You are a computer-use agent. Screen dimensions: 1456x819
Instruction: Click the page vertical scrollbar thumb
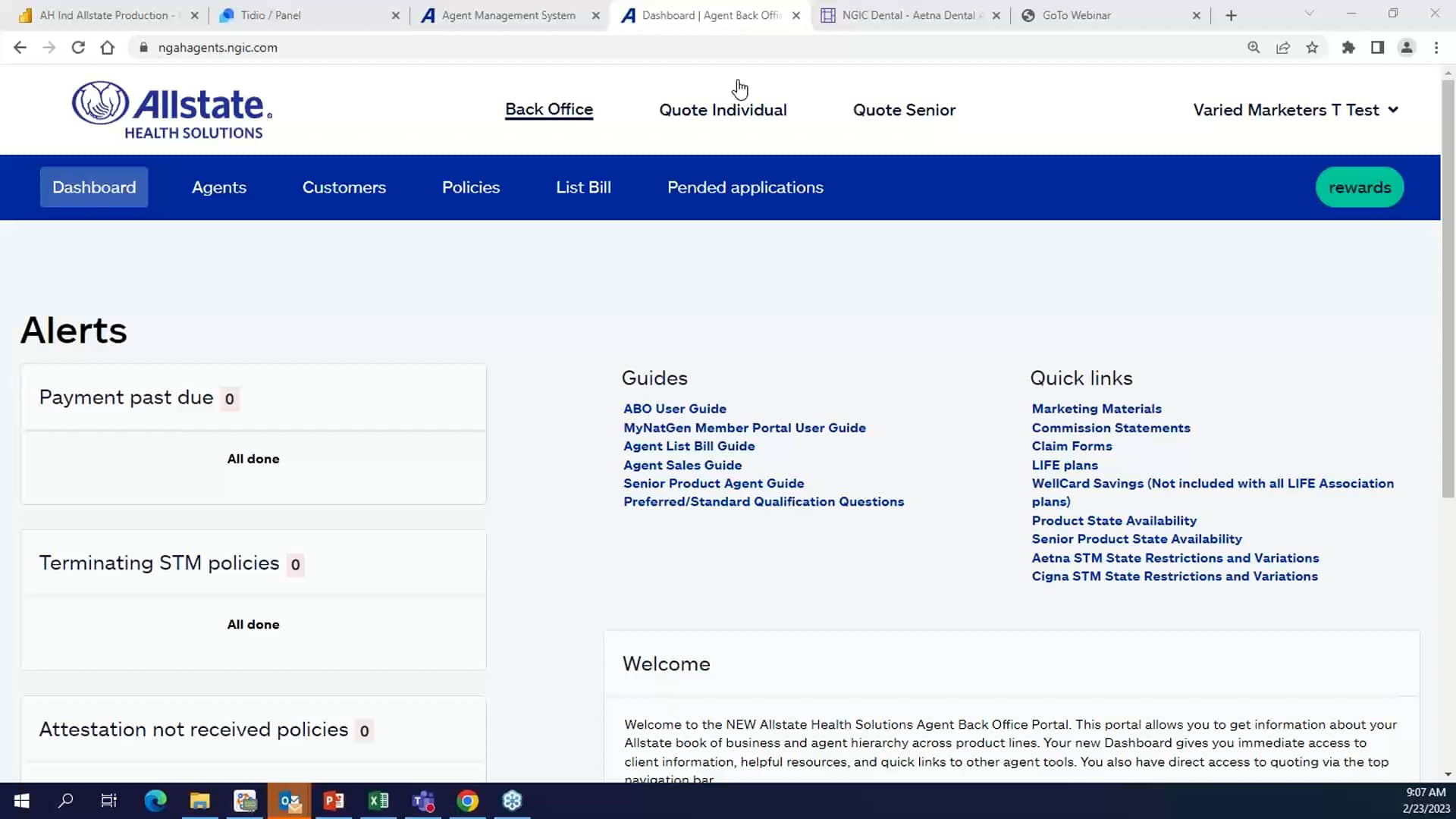[x=1448, y=288]
